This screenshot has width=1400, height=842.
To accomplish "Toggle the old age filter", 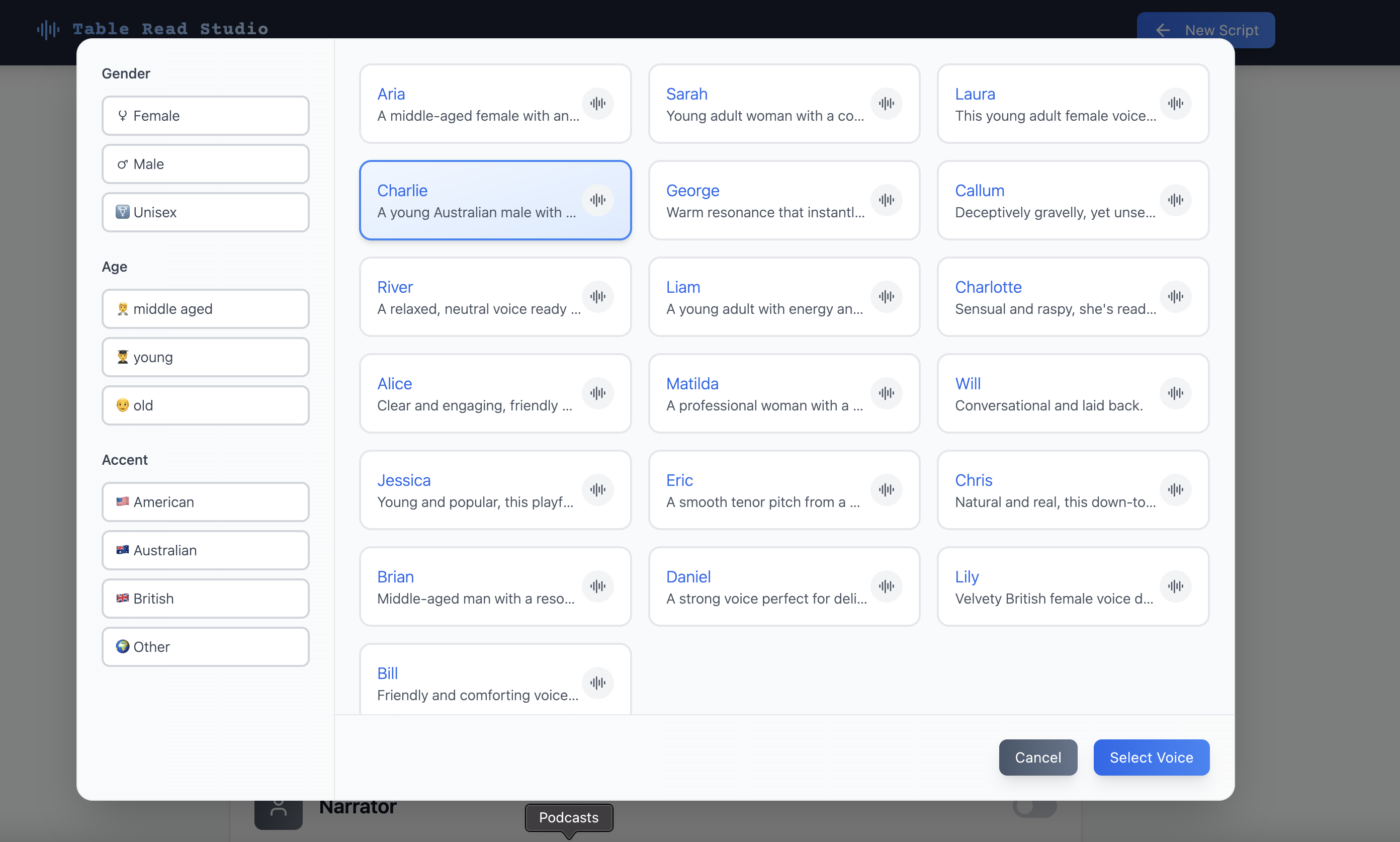I will coord(205,405).
